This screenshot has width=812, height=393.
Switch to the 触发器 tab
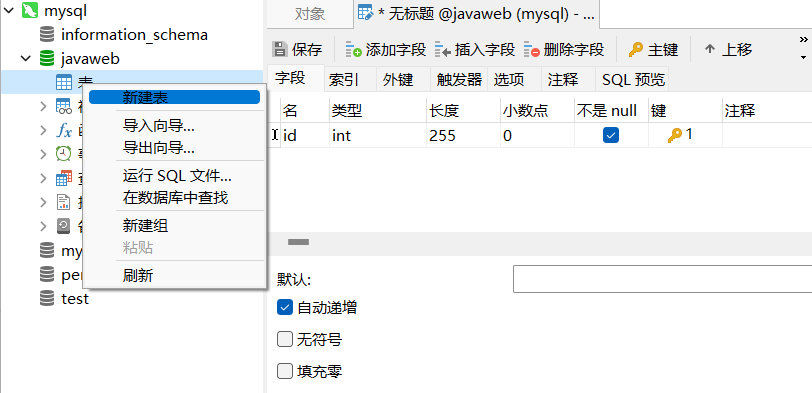[x=459, y=80]
